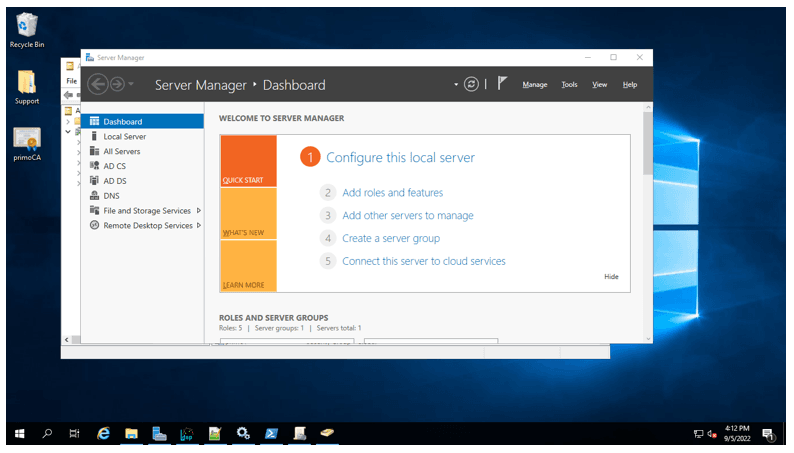Click Add roles and features link
The image size is (794, 453).
click(x=392, y=193)
